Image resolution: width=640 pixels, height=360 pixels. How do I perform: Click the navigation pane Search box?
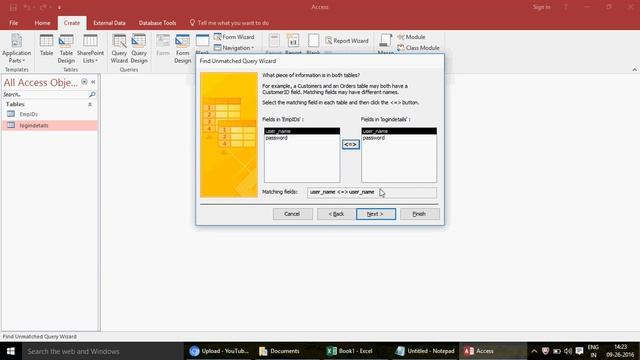(x=45, y=94)
